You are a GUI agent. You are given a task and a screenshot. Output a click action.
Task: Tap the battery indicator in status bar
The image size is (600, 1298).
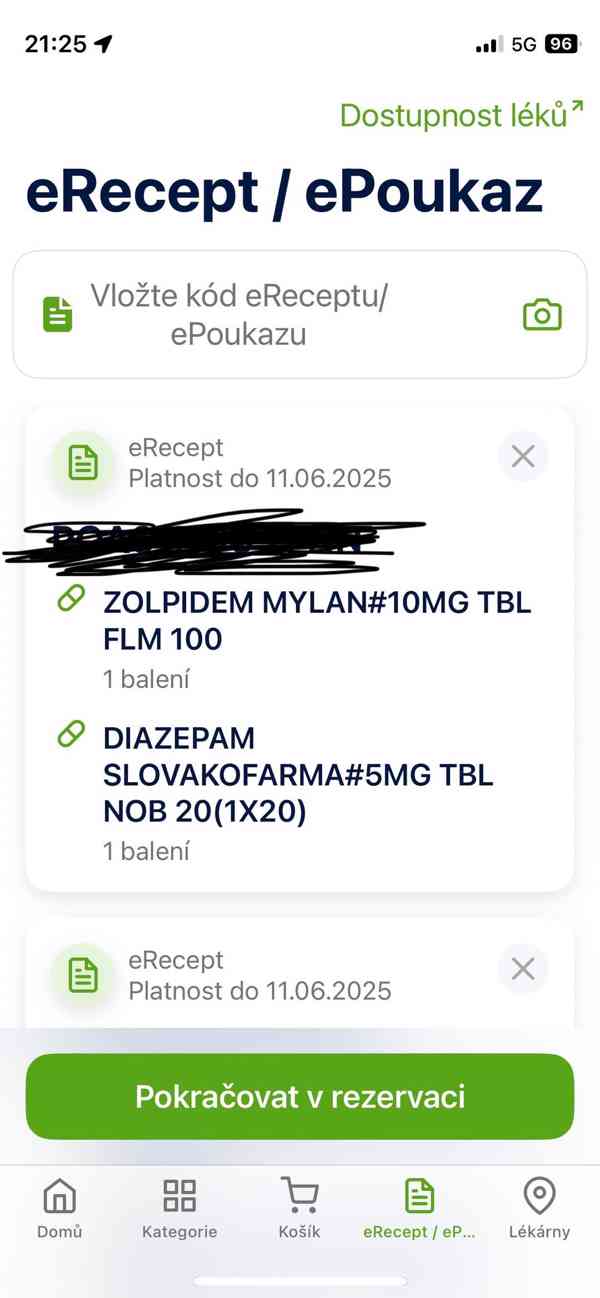pyautogui.click(x=561, y=44)
